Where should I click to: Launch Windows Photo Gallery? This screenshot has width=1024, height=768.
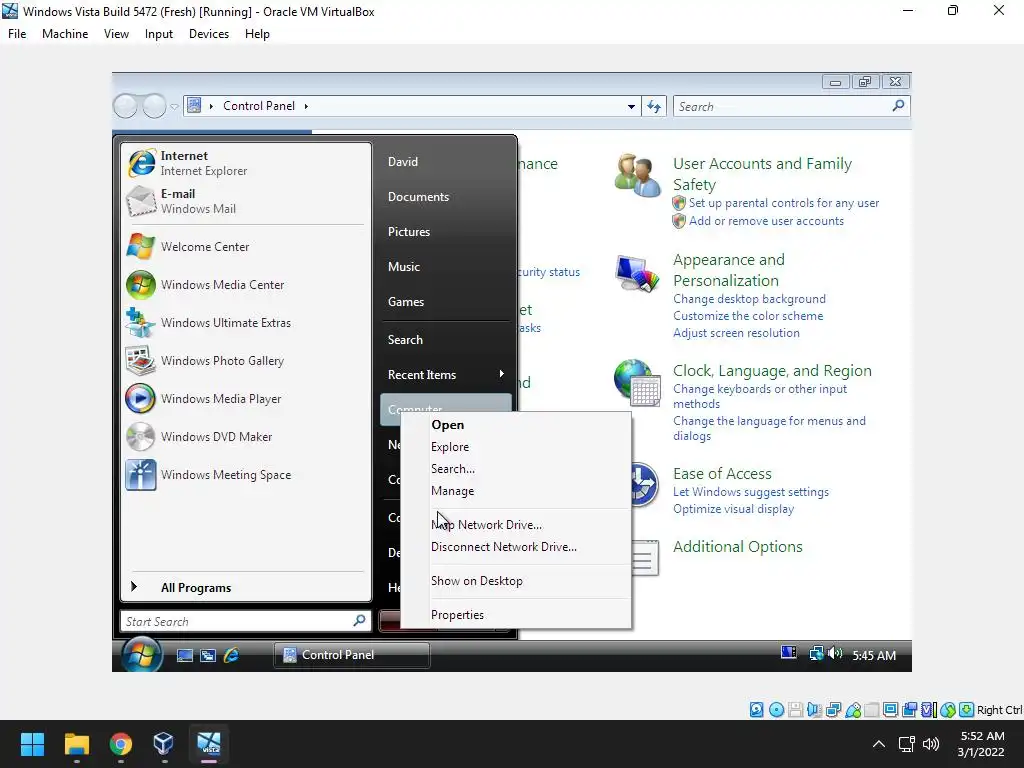(246, 360)
